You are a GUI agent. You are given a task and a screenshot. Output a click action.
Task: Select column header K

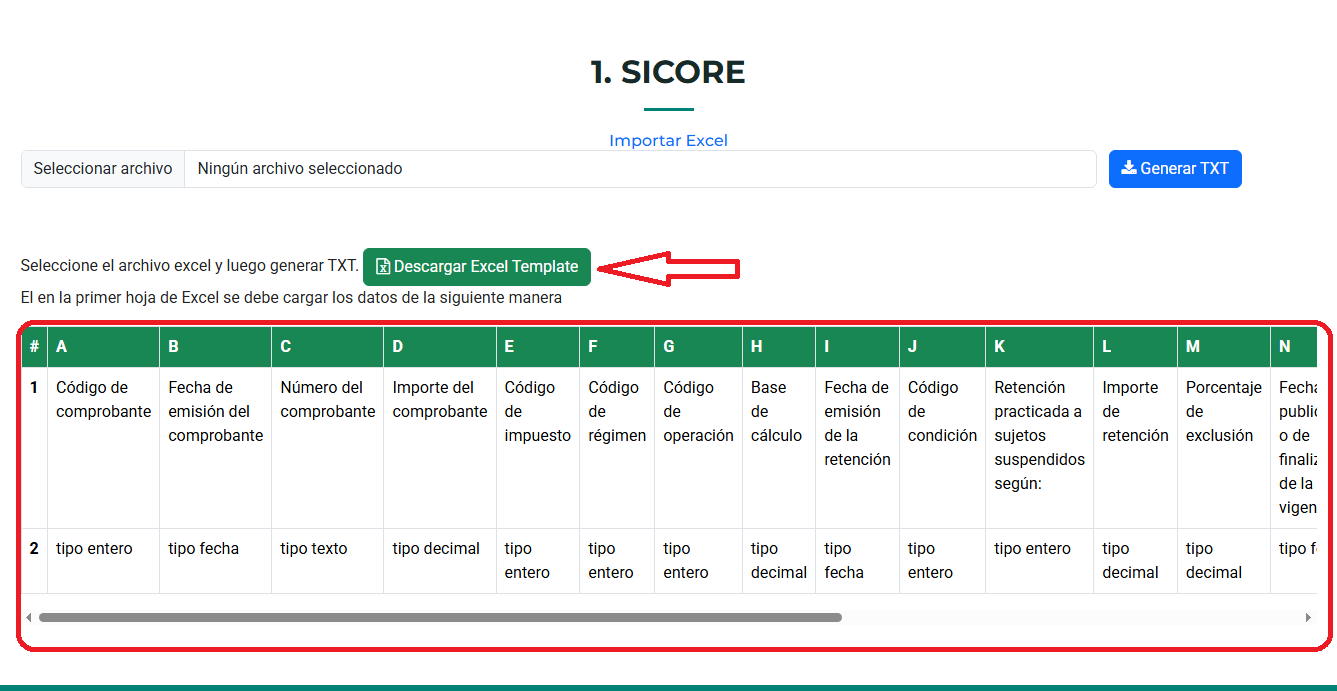[1039, 347]
